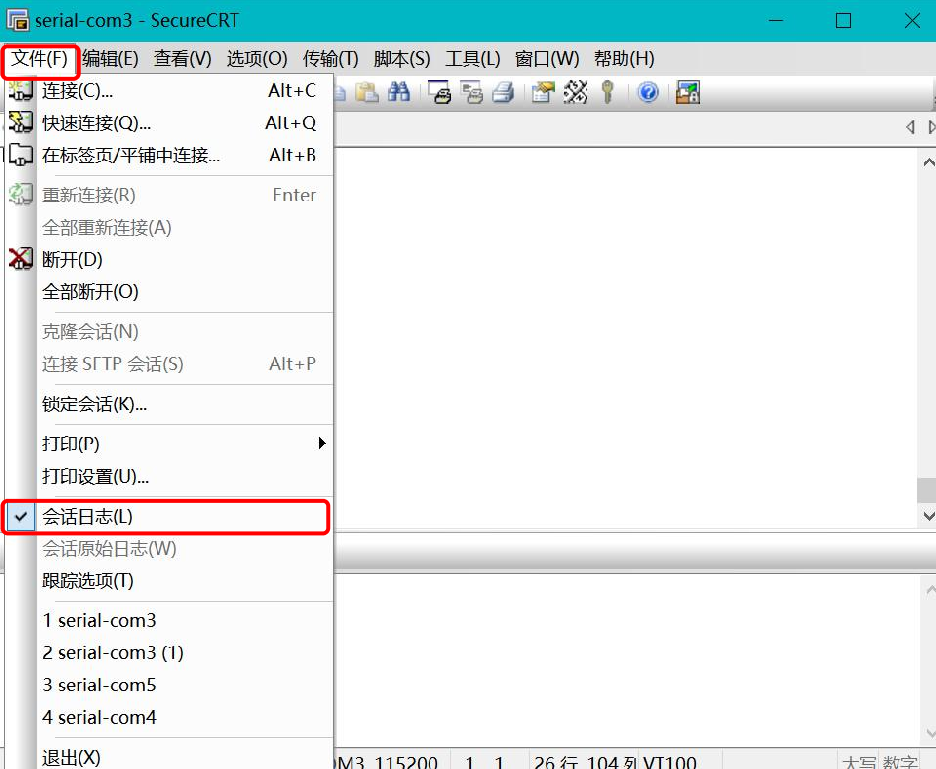Click the 115200 baud rate in status bar
Screen dimensions: 936x769
click(x=406, y=762)
